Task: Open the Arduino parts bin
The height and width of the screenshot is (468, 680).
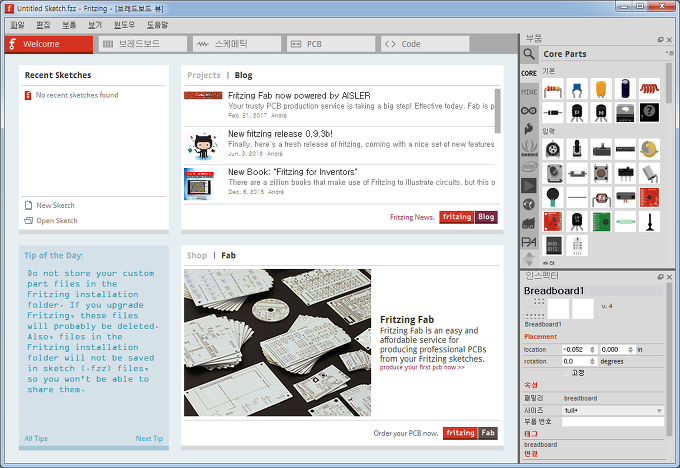Action: (x=529, y=111)
